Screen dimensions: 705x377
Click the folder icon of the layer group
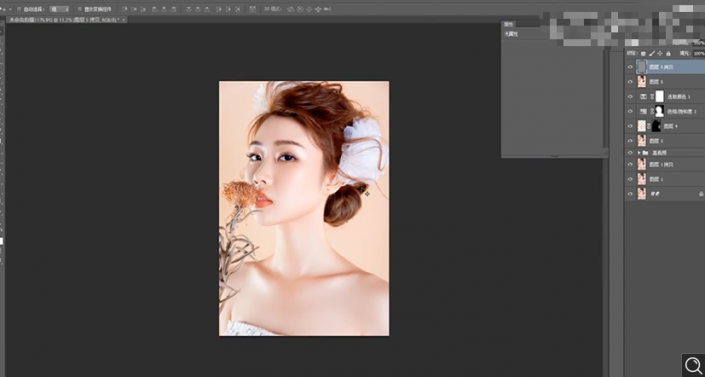(x=645, y=153)
